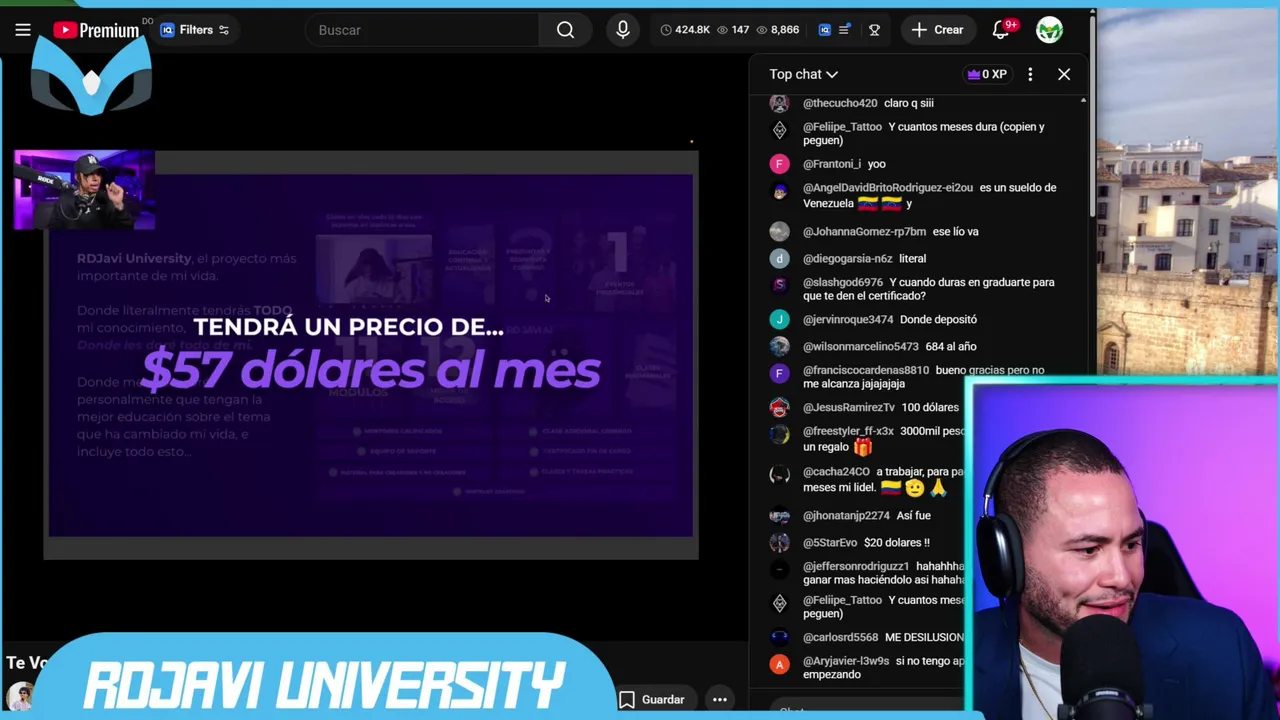Click username @thecucho420
The height and width of the screenshot is (720, 1280).
[x=840, y=103]
